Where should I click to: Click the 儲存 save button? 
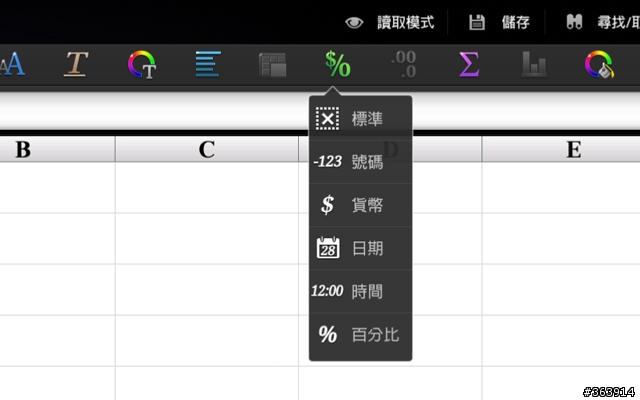(499, 22)
